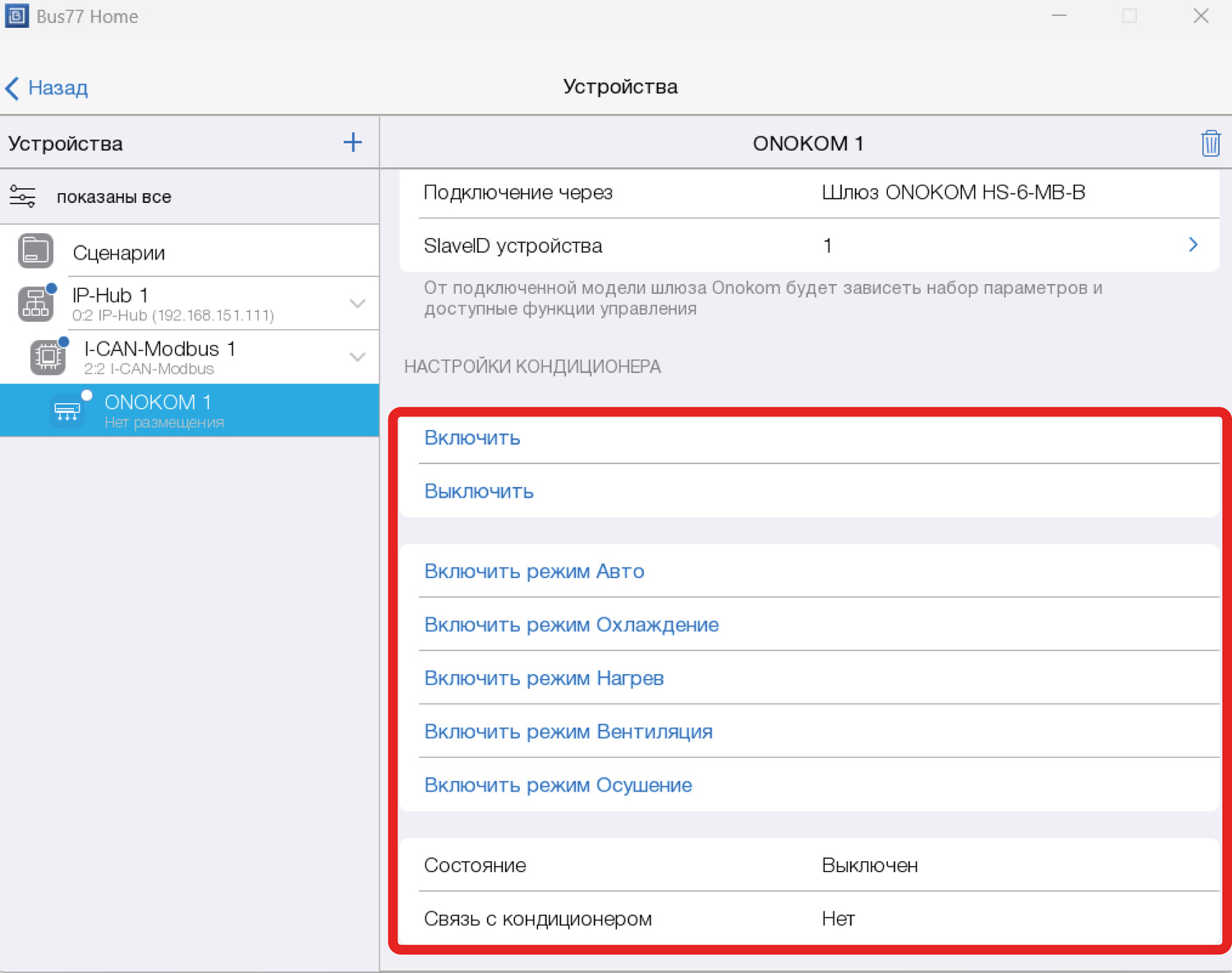Activate Включить режим Осушение
Image resolution: width=1232 pixels, height=973 pixels.
558,785
